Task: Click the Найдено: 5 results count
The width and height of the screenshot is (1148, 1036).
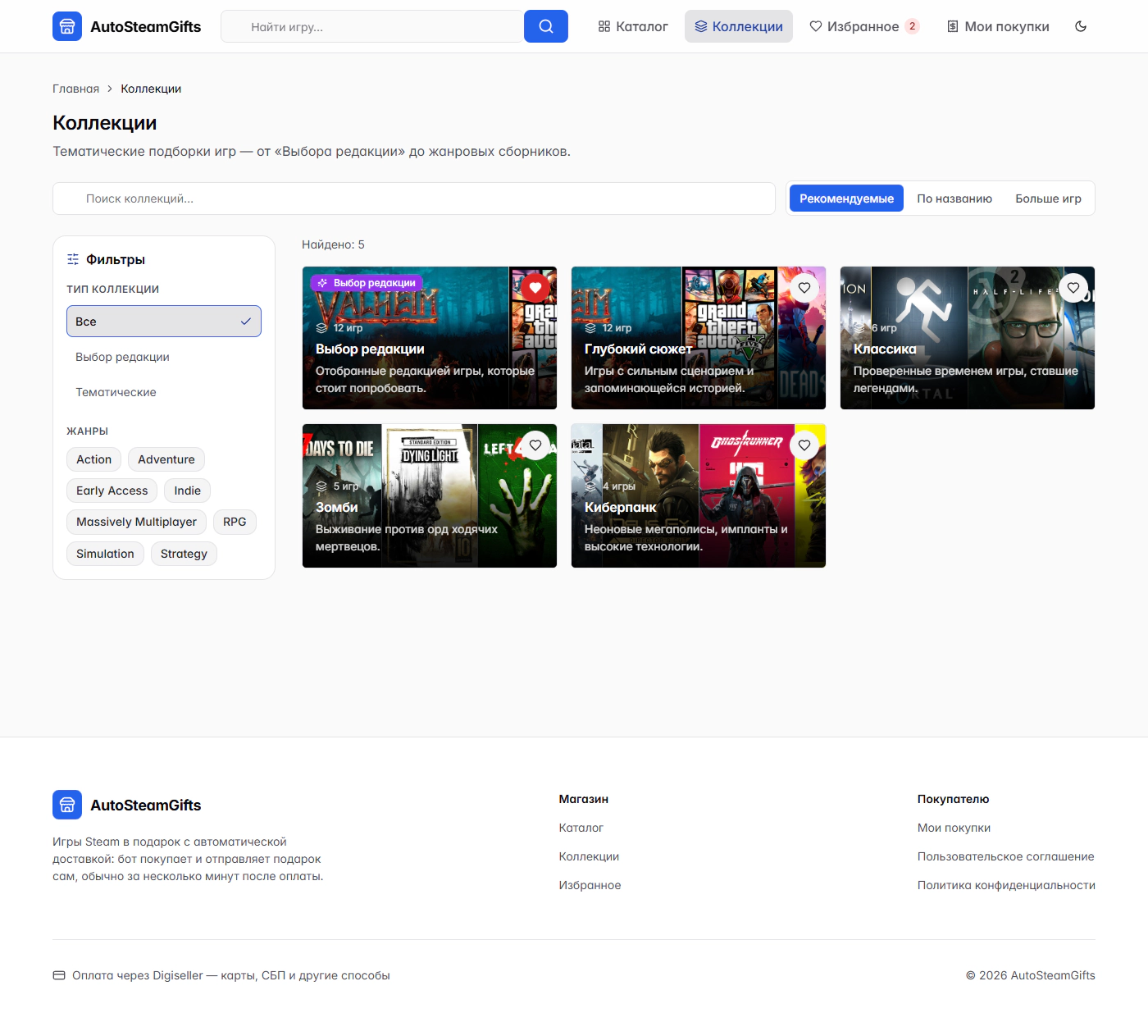Action: [333, 244]
